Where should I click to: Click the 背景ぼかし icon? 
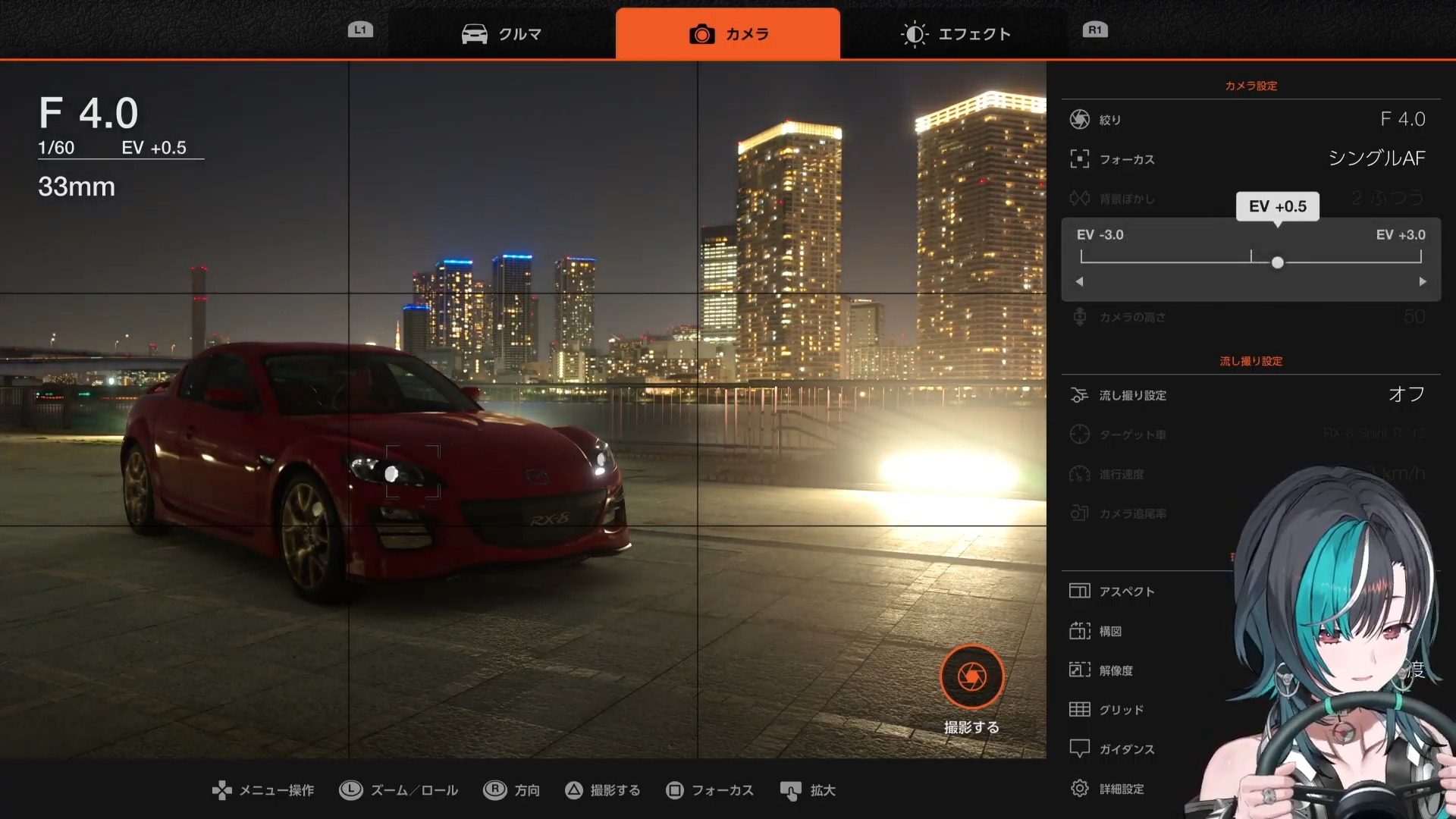click(x=1079, y=198)
